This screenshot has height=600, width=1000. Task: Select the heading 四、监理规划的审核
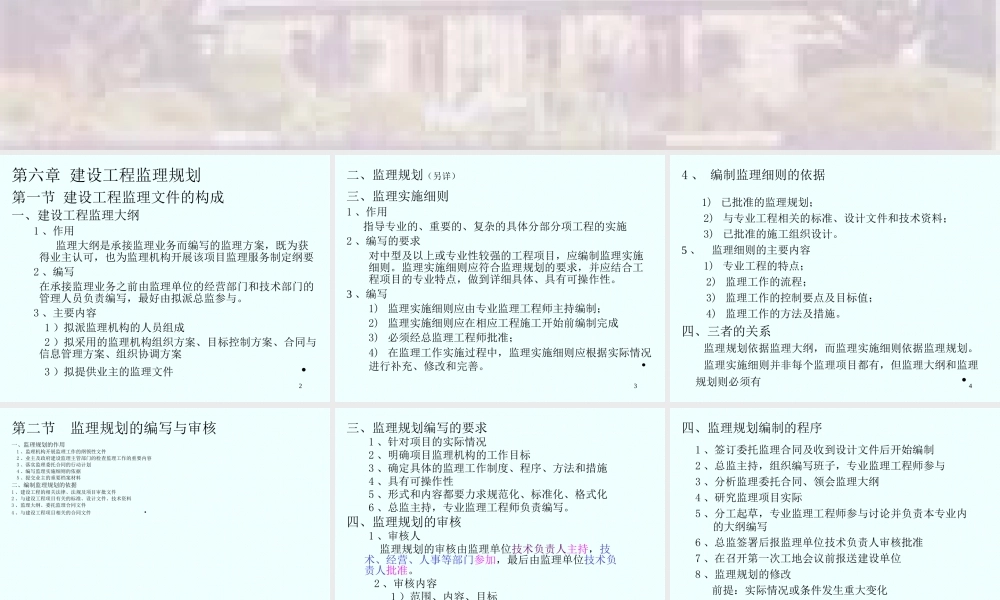(404, 522)
